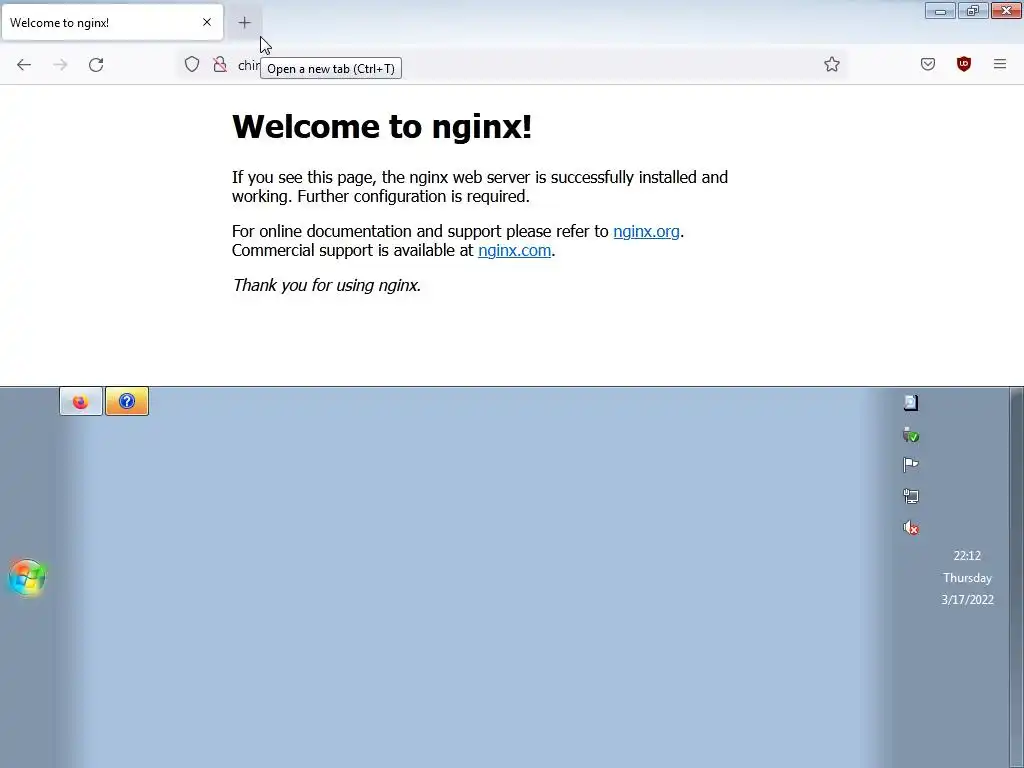
Task: Close the Welcome to nginx! tab
Action: 207,22
